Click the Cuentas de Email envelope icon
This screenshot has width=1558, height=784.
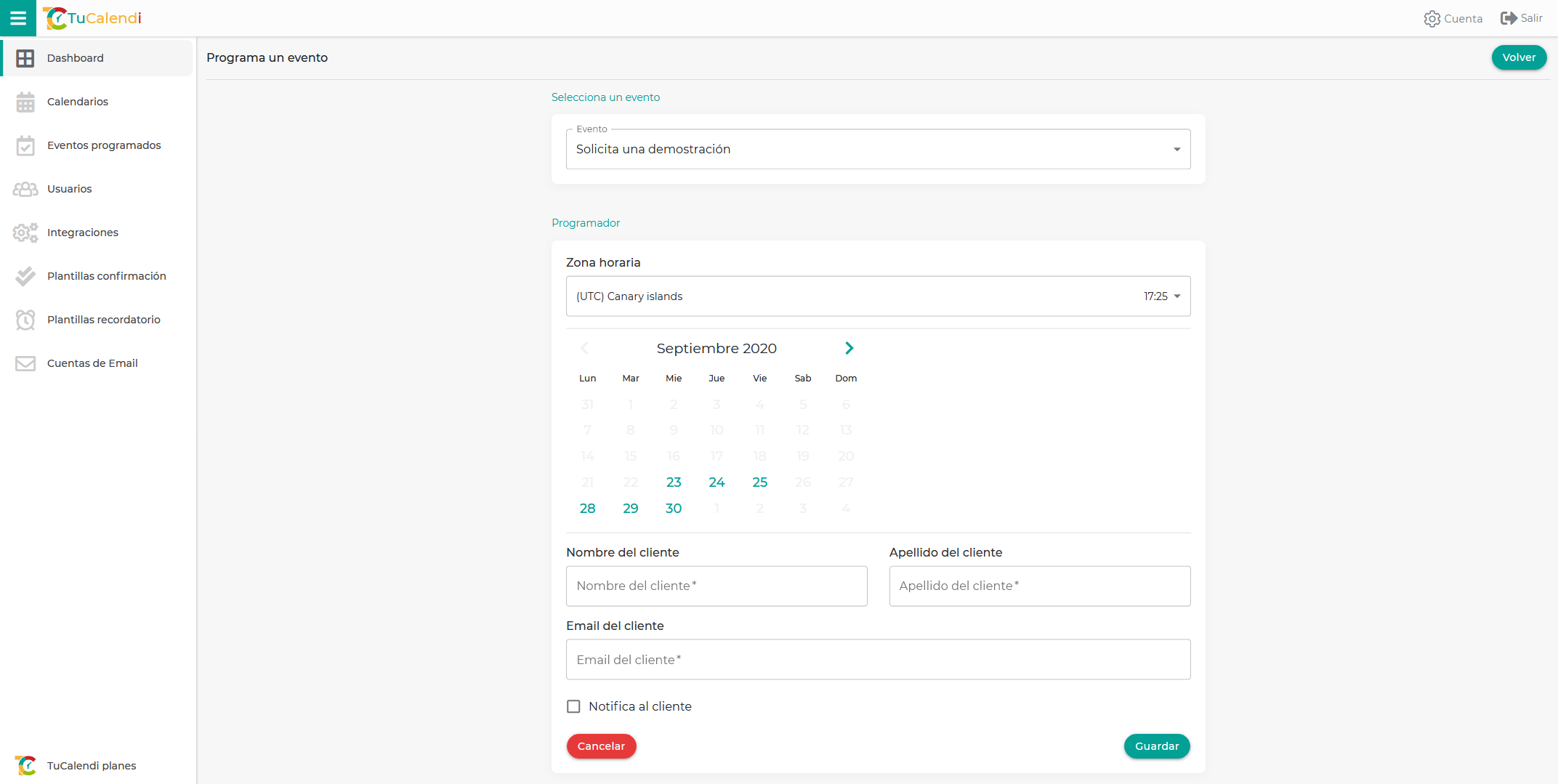[25, 363]
